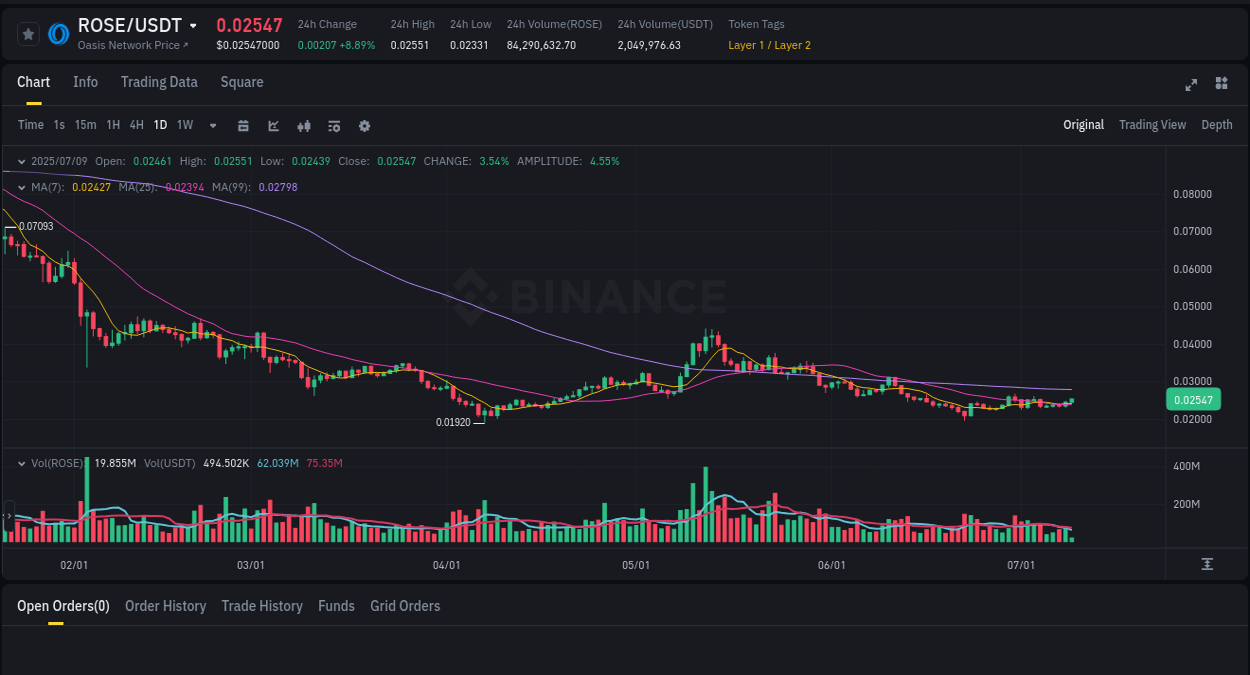Viewport: 1250px width, 675px height.
Task: Switch chart rendering to Trading View
Action: pos(1152,125)
